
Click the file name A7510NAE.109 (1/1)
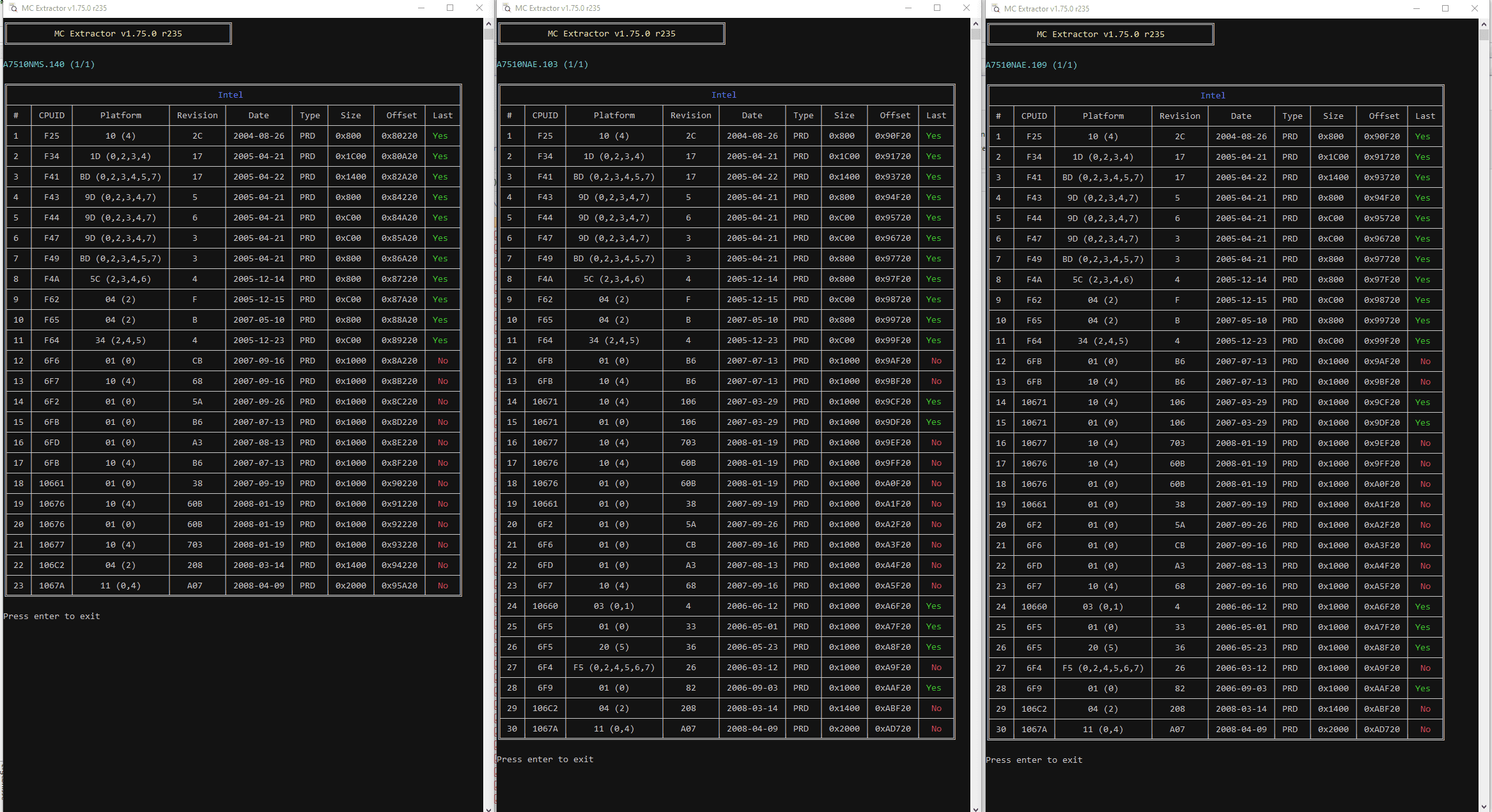1031,65
